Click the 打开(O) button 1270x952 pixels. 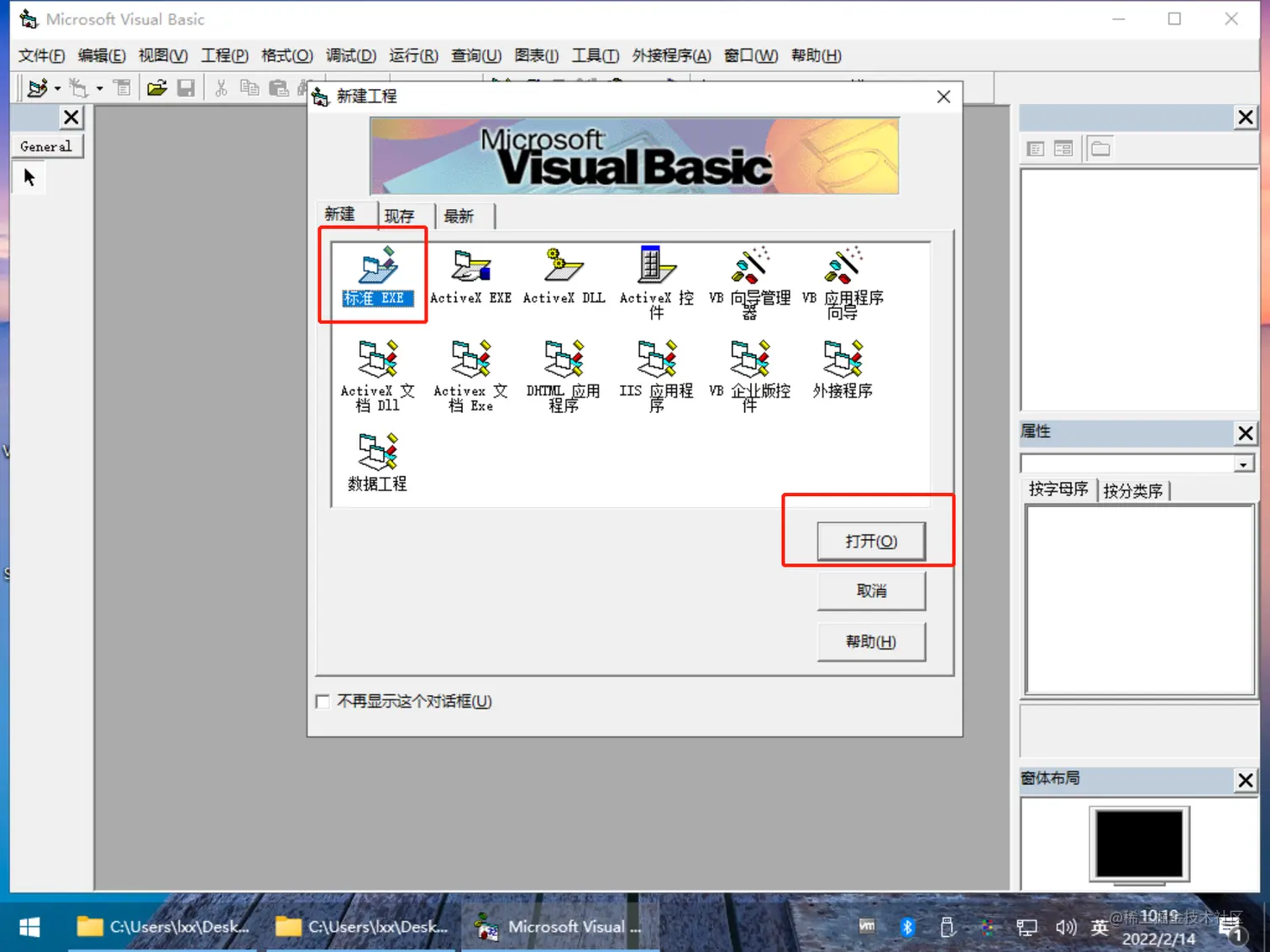coord(871,541)
